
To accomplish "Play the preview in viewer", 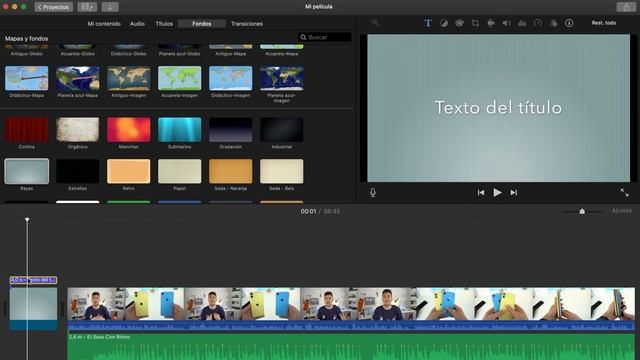I will tap(497, 192).
